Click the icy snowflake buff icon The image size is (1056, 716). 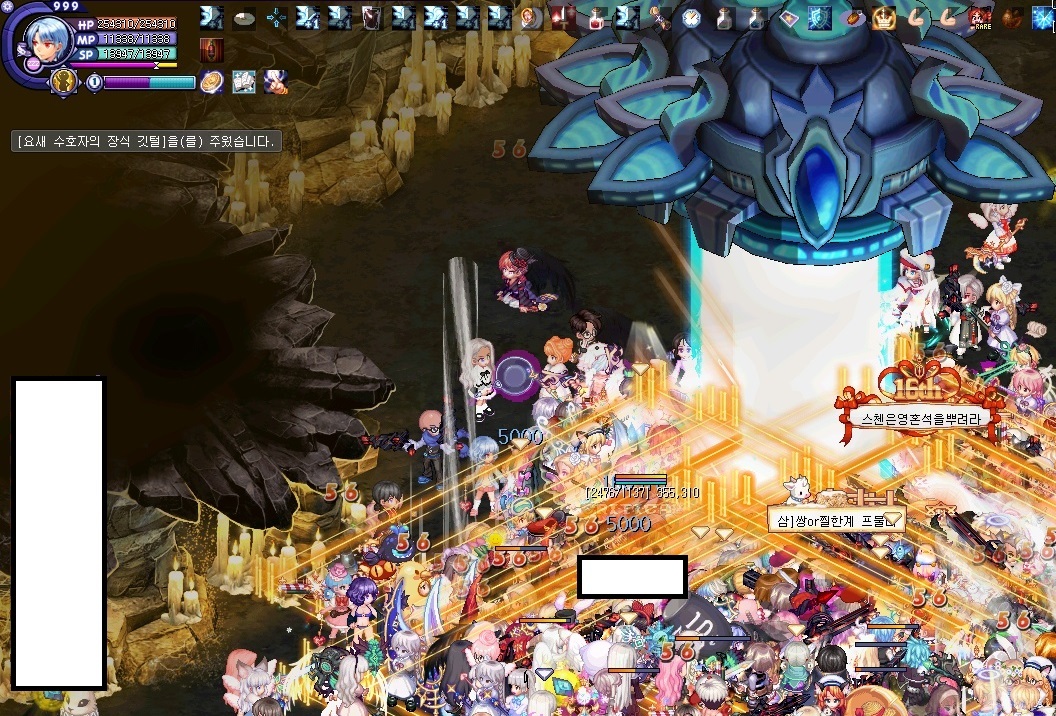(x=1043, y=19)
